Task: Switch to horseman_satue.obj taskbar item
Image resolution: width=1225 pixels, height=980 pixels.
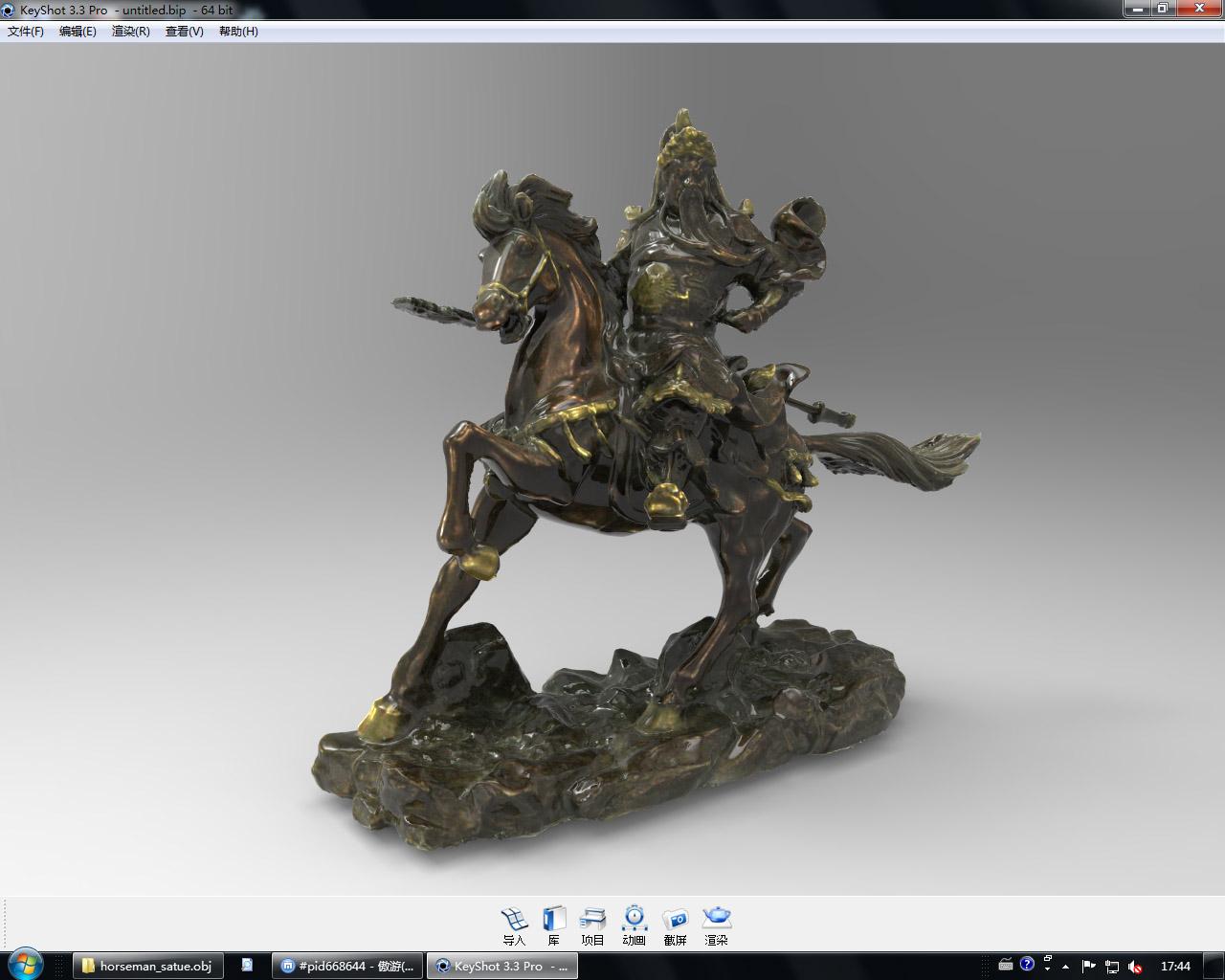Action: [148, 966]
